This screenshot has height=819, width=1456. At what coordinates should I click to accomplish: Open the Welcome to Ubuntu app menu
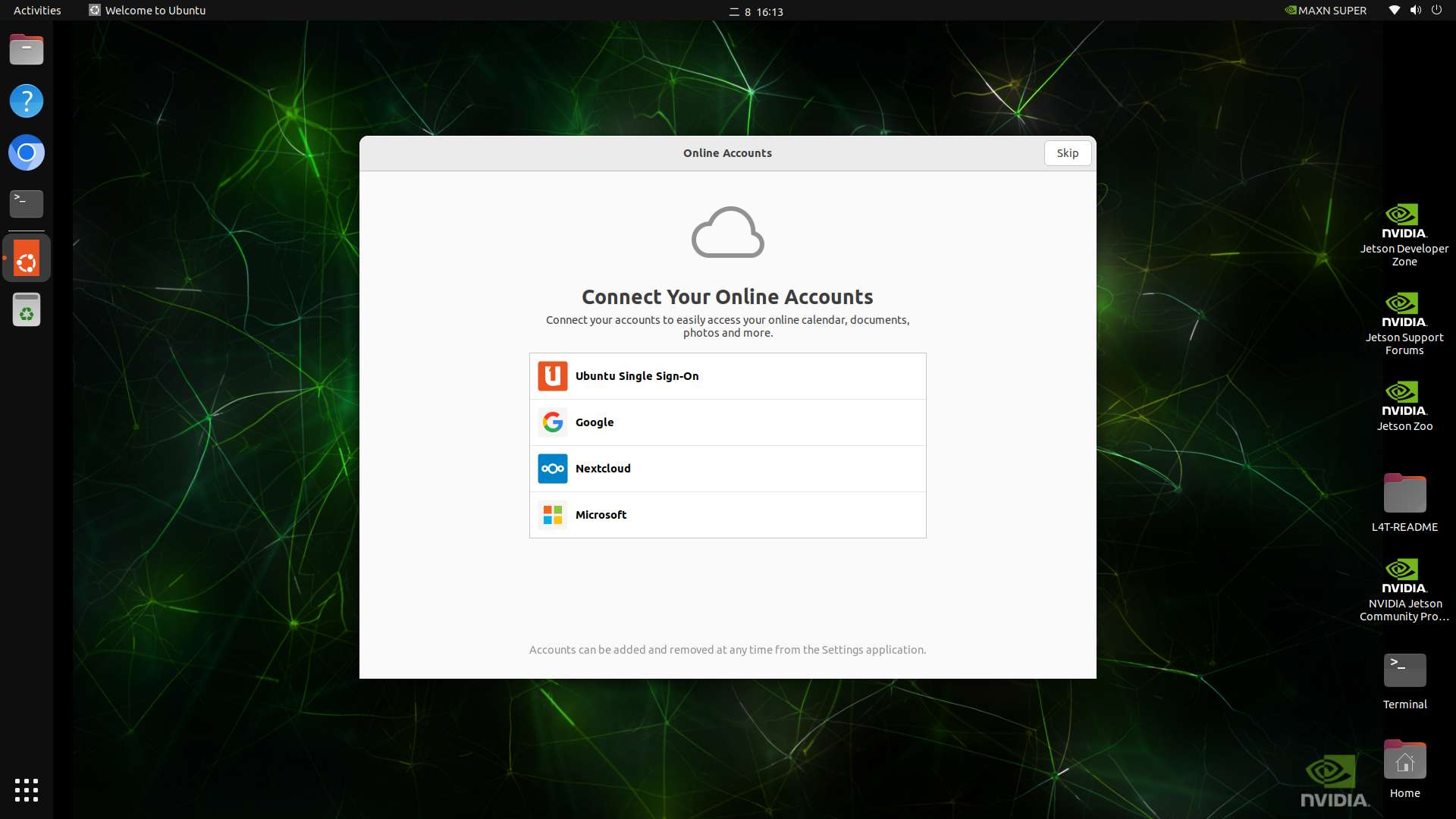[148, 11]
